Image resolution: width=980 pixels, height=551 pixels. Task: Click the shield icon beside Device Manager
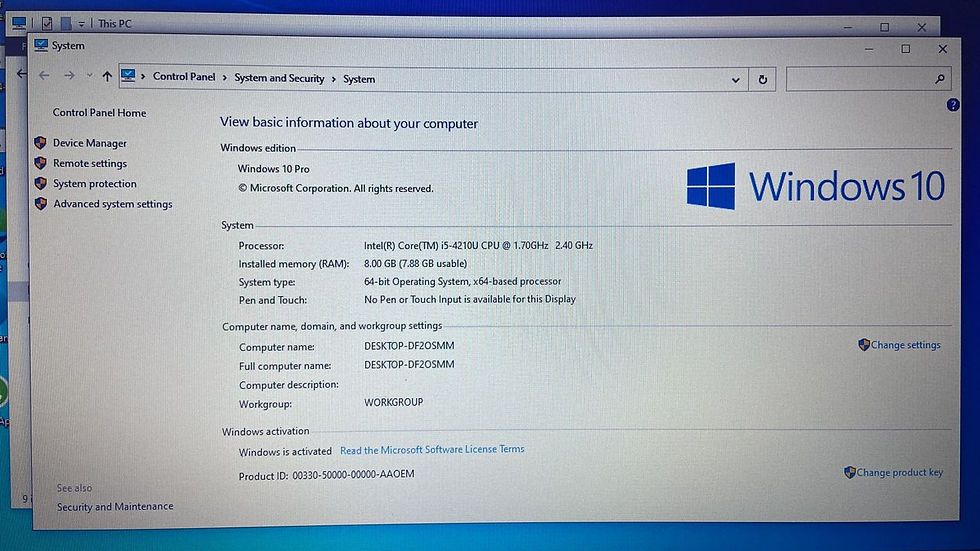tap(41, 143)
